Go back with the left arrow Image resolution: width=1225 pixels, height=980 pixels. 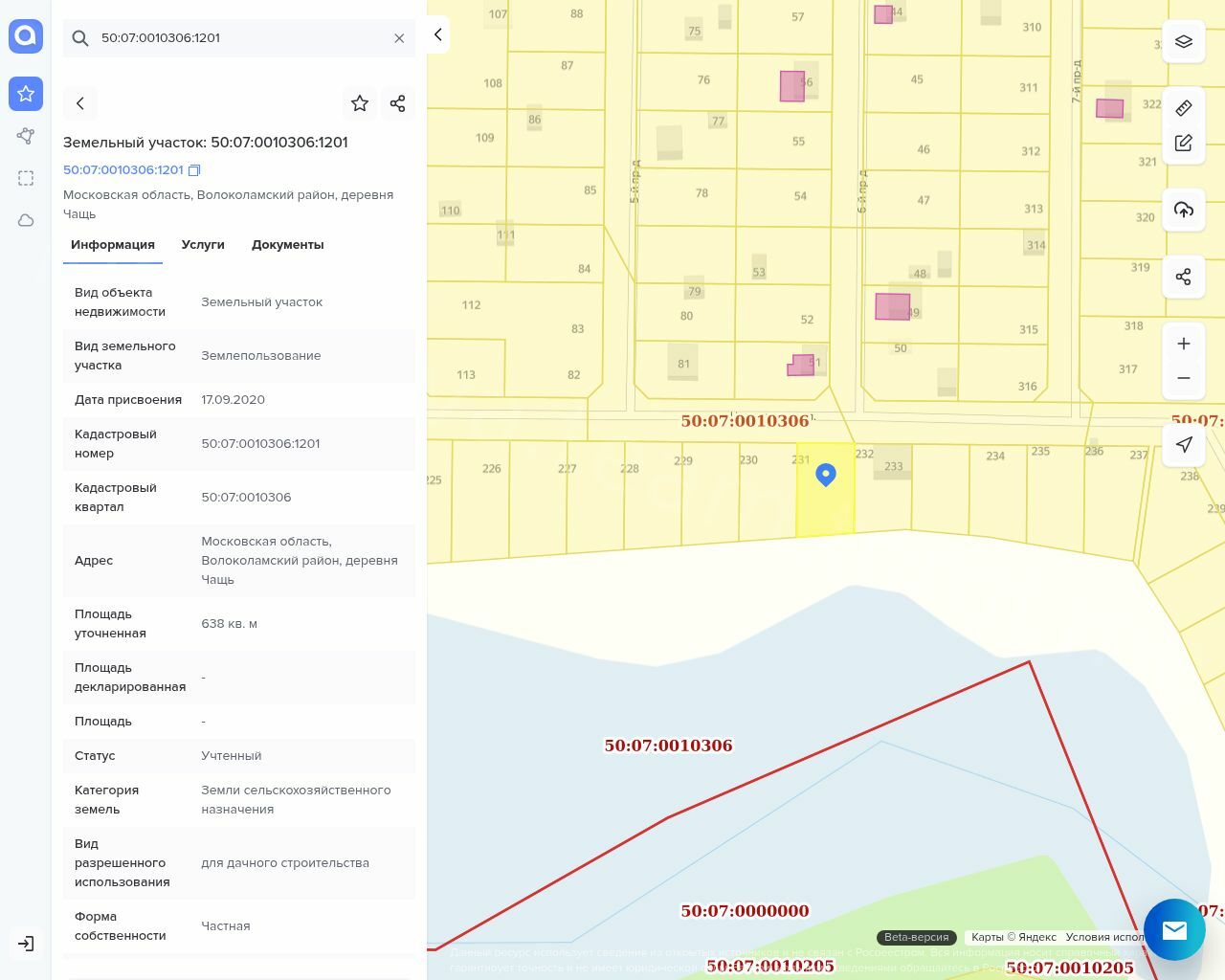[80, 103]
